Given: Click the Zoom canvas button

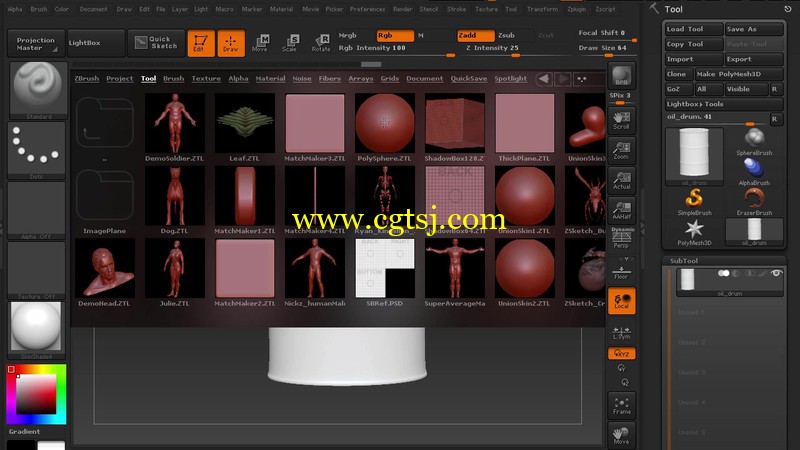Looking at the screenshot, I should [x=621, y=151].
